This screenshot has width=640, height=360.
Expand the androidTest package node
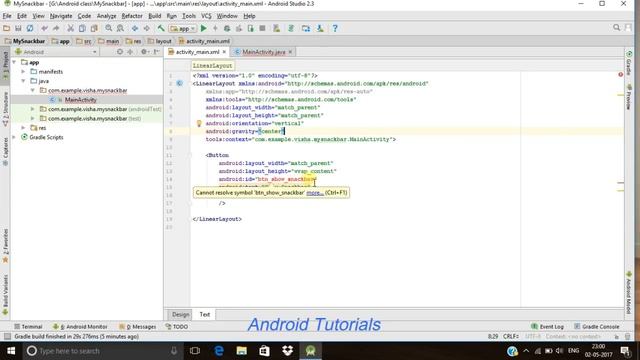(33, 109)
